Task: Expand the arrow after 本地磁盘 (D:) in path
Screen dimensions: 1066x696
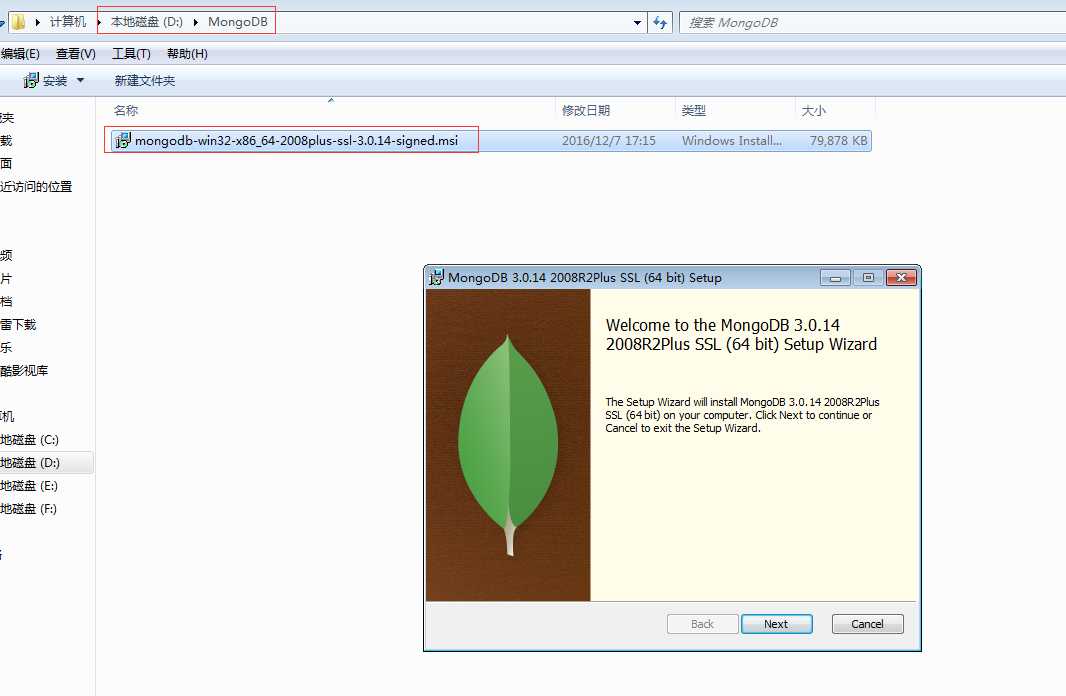Action: click(195, 22)
